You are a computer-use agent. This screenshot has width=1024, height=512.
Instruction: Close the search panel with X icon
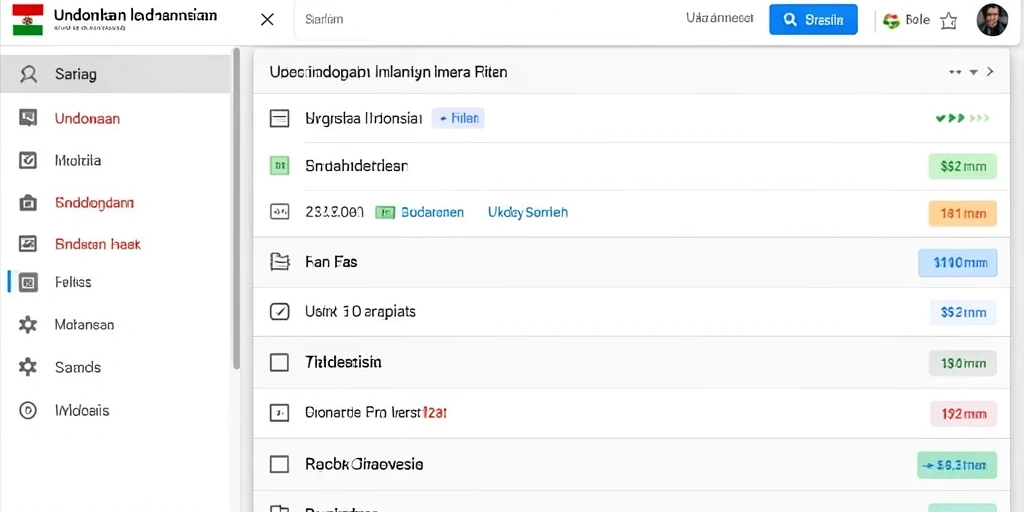[x=267, y=20]
